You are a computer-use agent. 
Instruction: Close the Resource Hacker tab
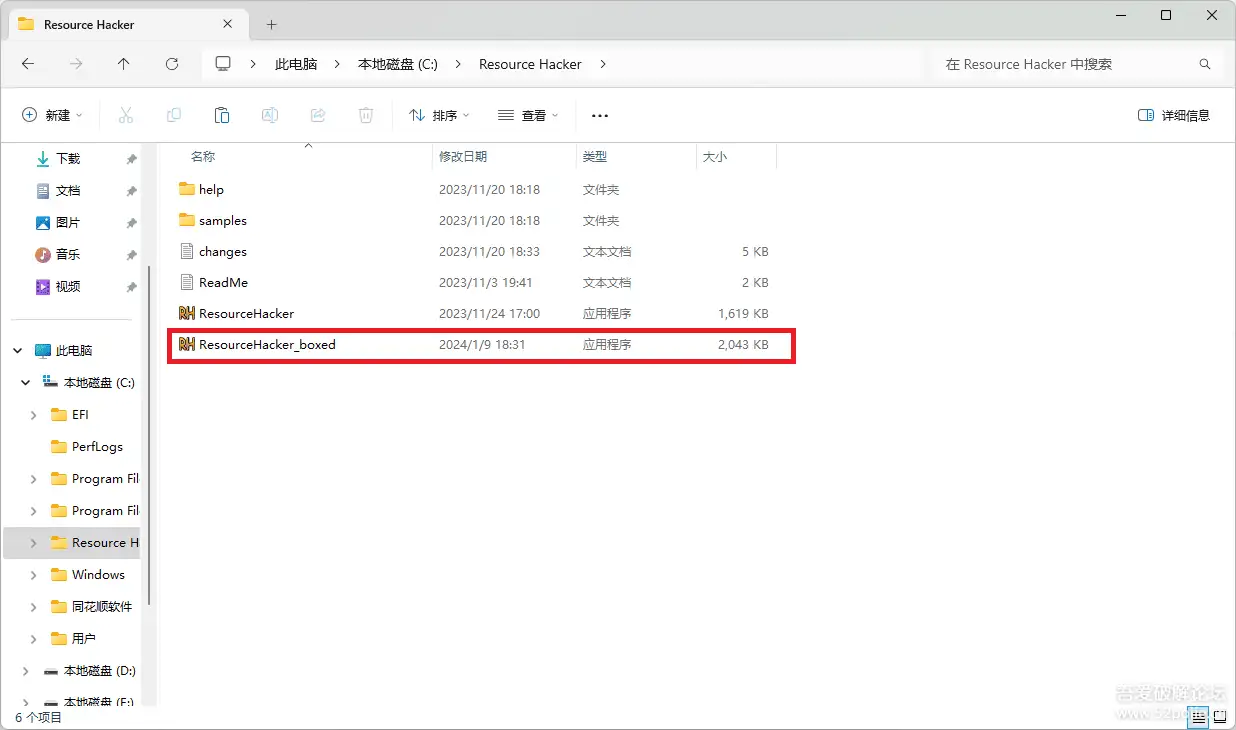click(229, 24)
